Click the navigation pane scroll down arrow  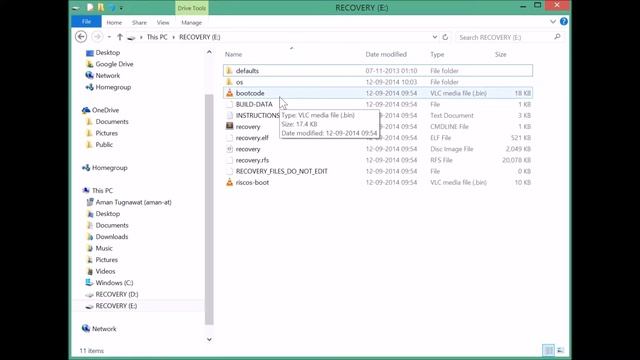[209, 339]
